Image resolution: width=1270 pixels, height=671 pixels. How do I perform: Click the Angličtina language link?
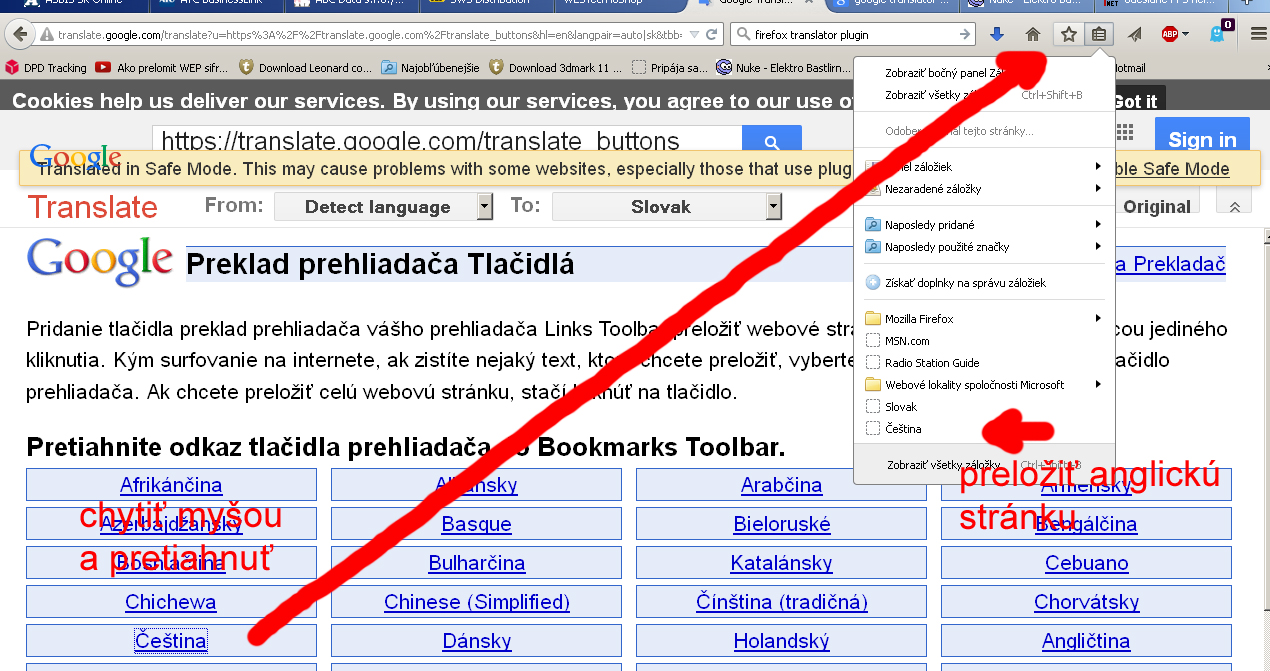pos(1086,641)
